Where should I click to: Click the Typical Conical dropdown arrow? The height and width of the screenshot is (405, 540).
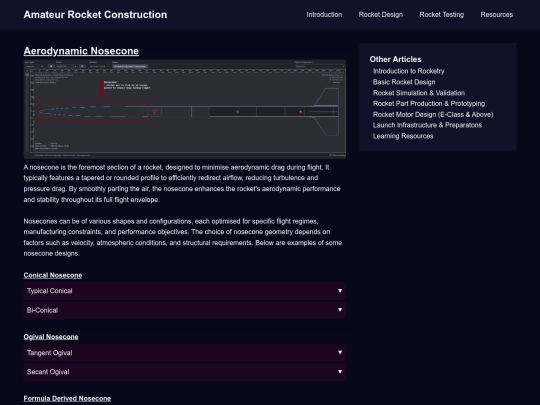(340, 291)
